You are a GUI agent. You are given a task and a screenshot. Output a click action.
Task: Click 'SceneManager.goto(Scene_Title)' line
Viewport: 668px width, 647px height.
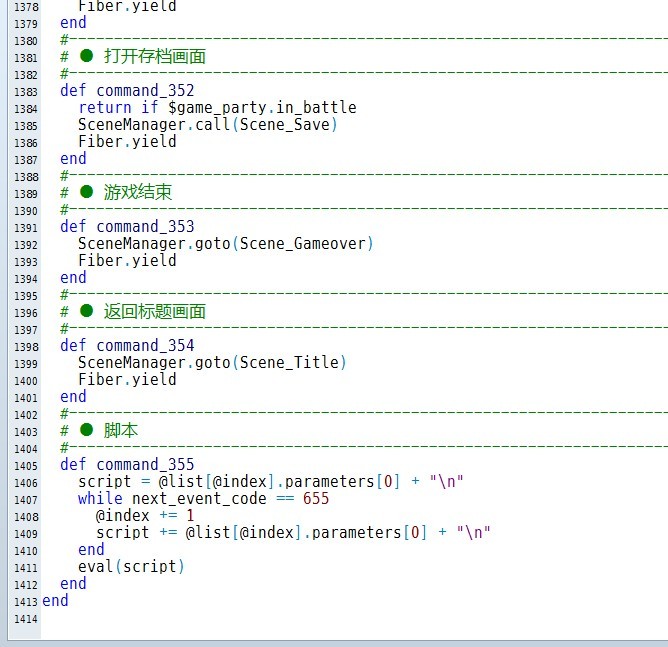coord(212,362)
